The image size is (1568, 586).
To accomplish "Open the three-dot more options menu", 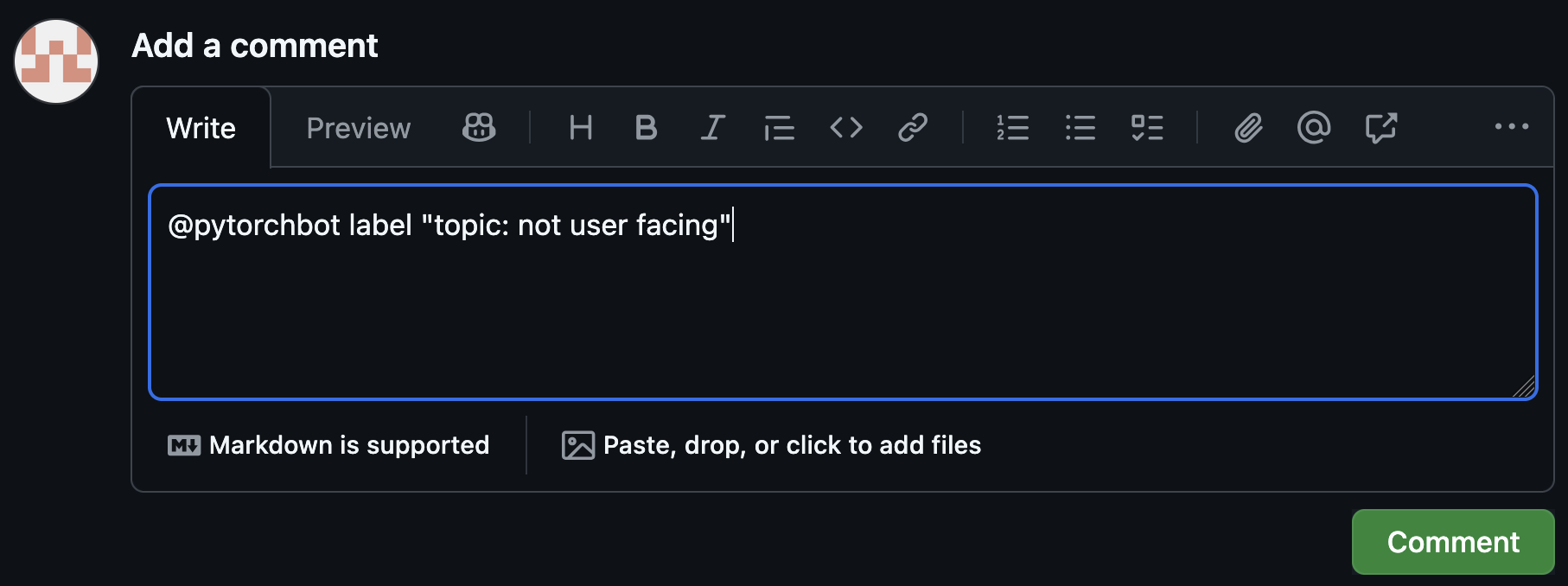I will click(1511, 127).
